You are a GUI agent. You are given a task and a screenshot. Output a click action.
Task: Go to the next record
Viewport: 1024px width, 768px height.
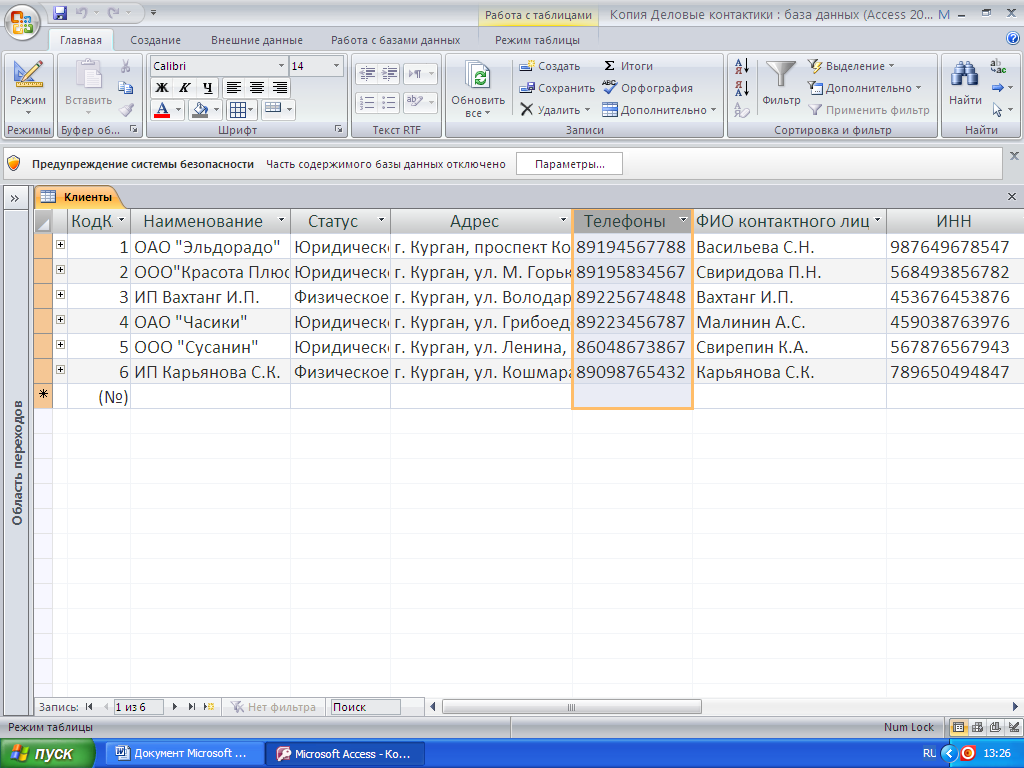174,707
